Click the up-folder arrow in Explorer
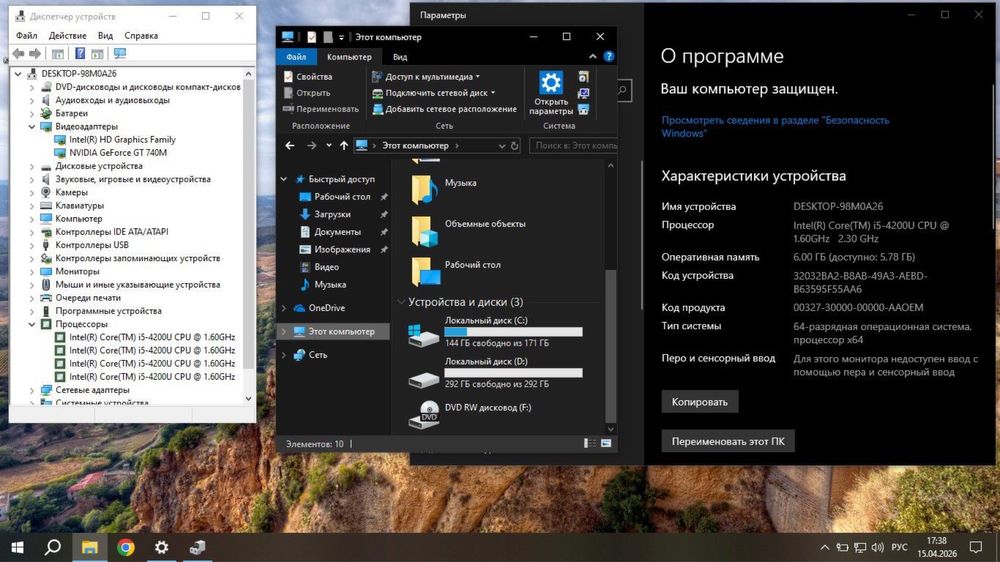 (x=344, y=146)
